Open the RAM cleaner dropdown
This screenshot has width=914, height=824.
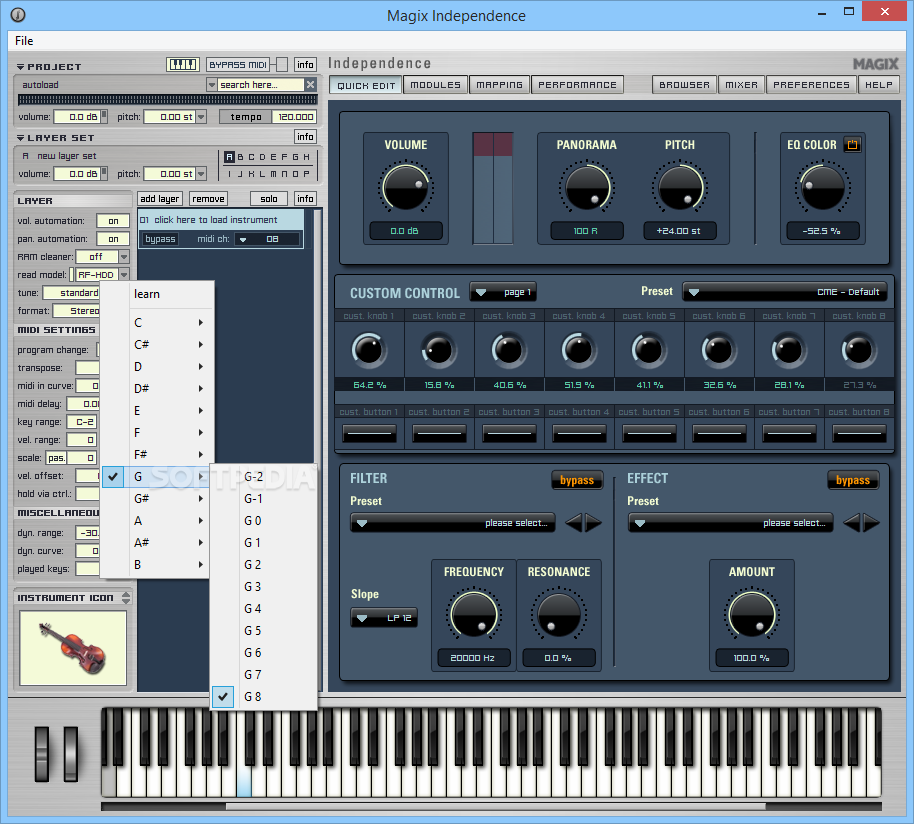(124, 257)
